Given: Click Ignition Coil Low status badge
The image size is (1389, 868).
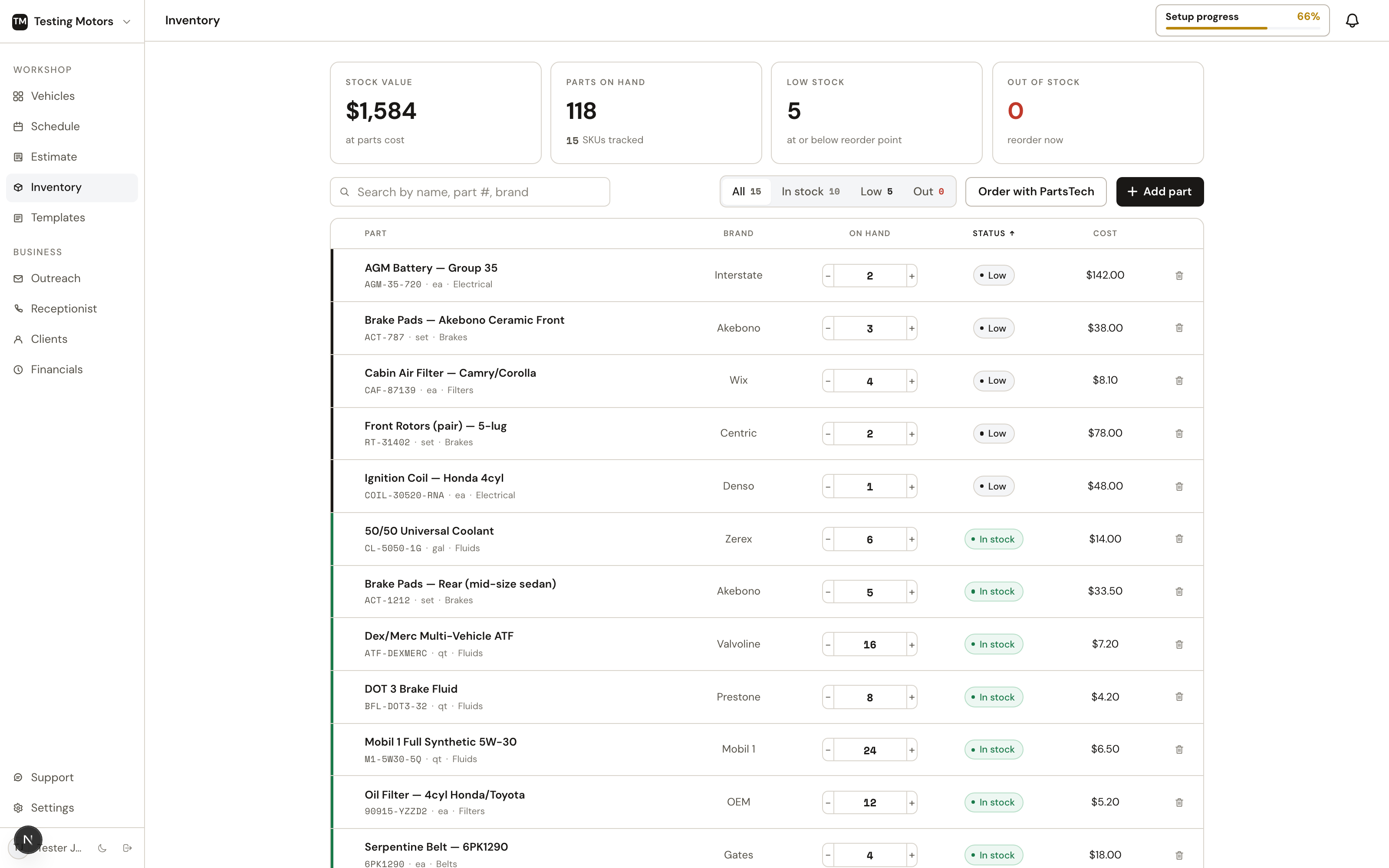Looking at the screenshot, I should click(x=993, y=486).
